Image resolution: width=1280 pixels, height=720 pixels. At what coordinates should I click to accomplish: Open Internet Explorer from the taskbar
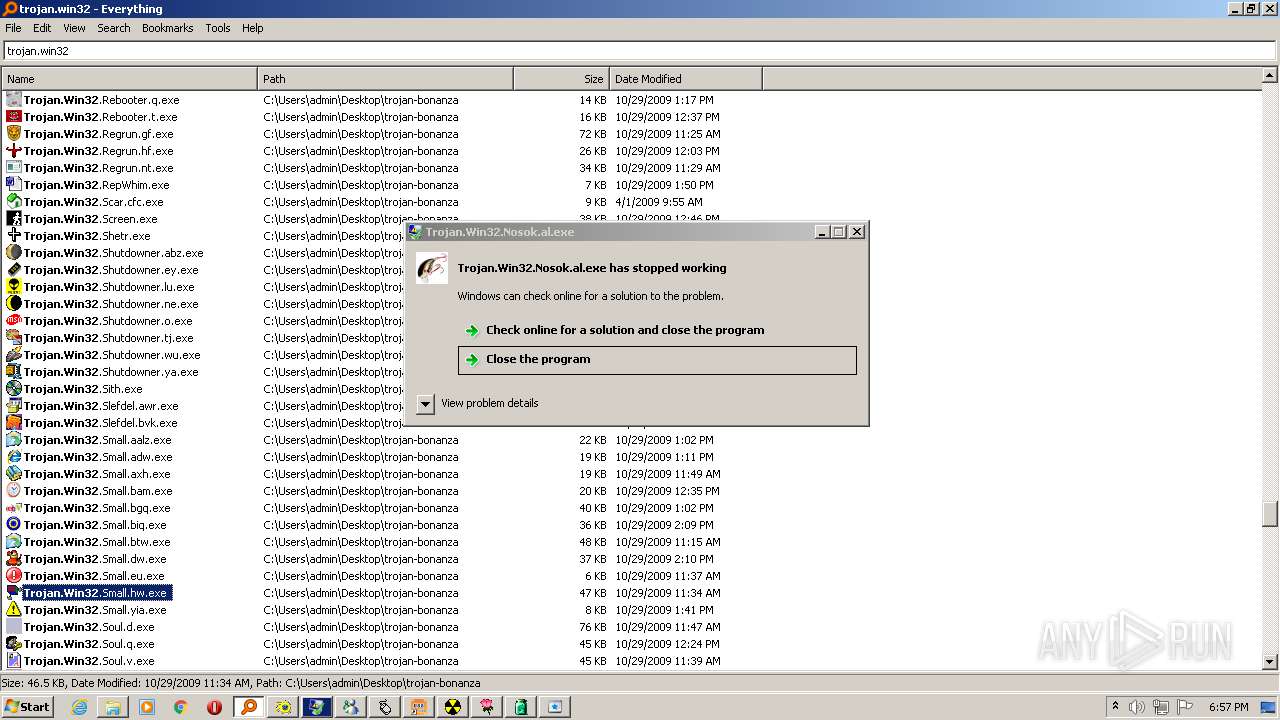click(79, 707)
